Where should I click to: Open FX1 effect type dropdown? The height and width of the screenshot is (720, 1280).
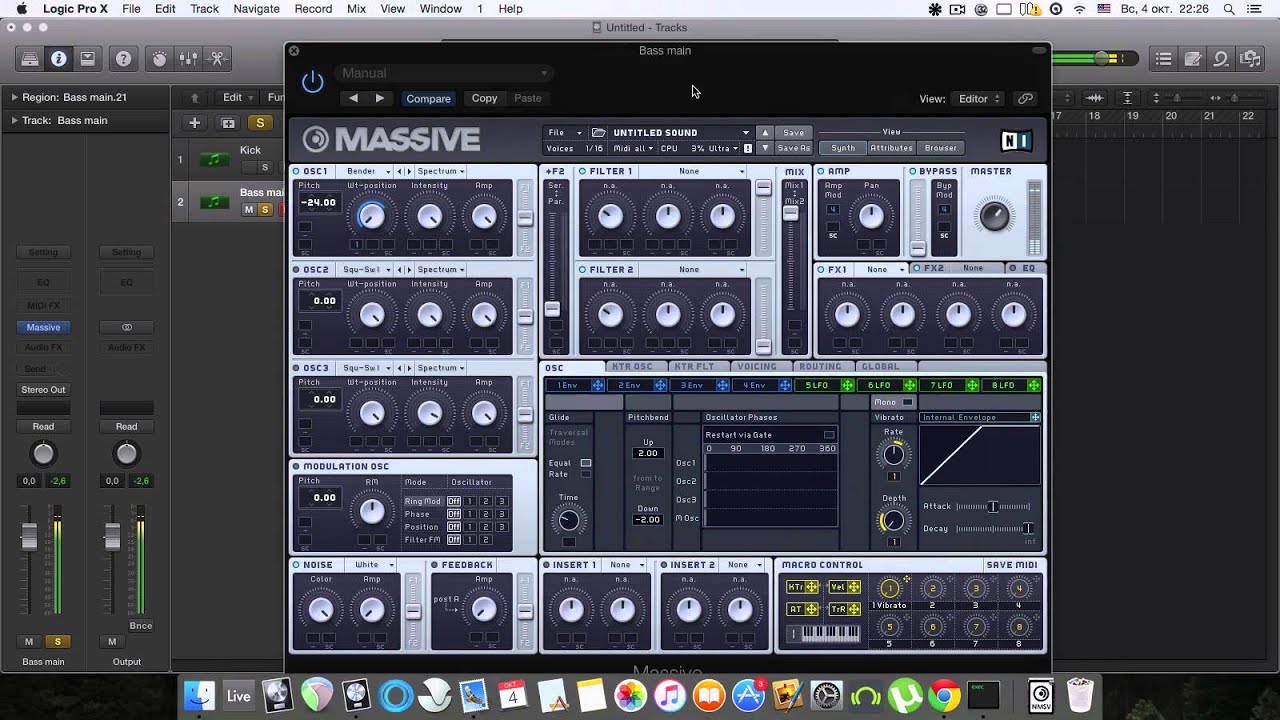tap(881, 270)
